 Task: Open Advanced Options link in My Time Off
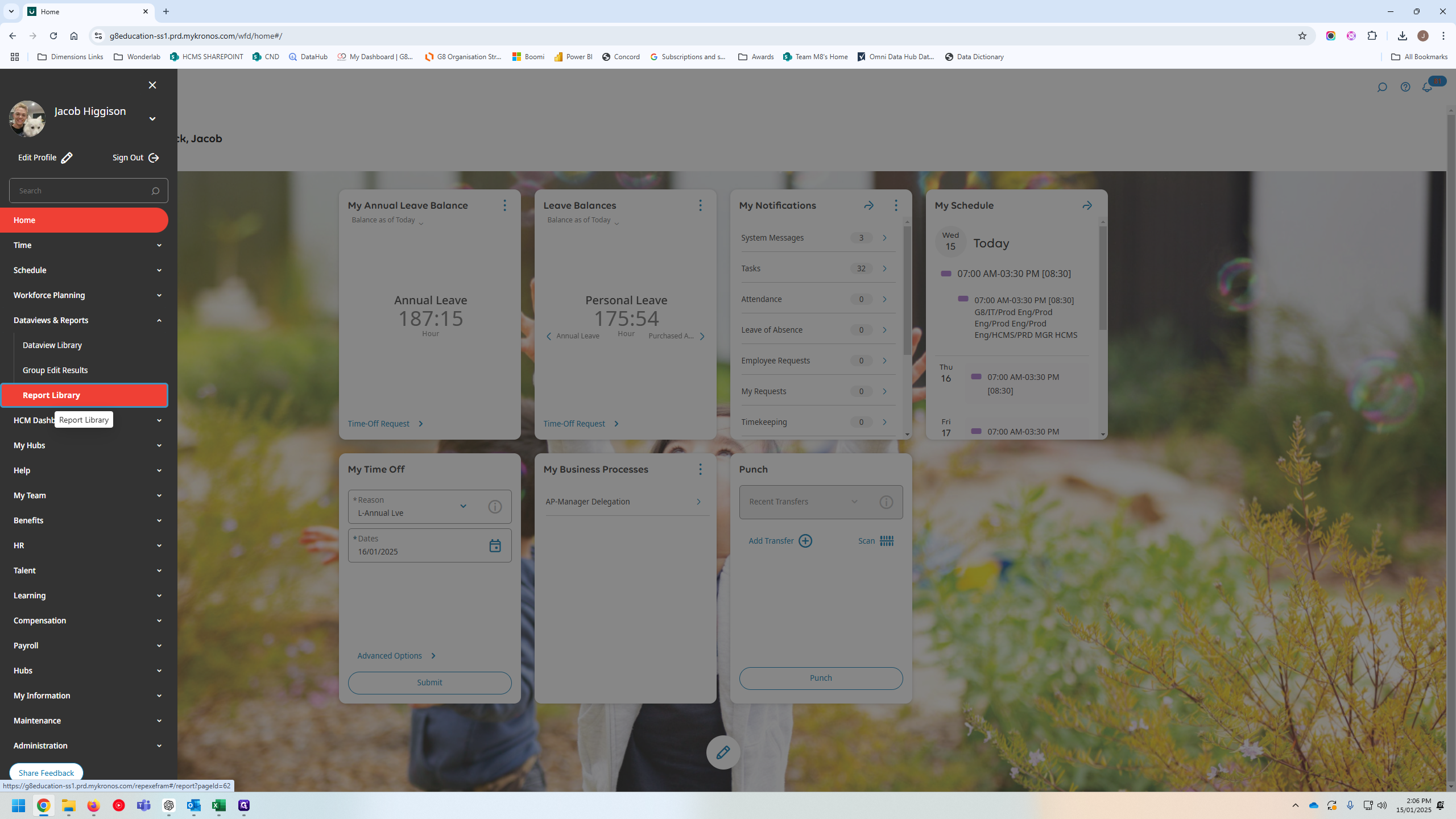point(396,656)
